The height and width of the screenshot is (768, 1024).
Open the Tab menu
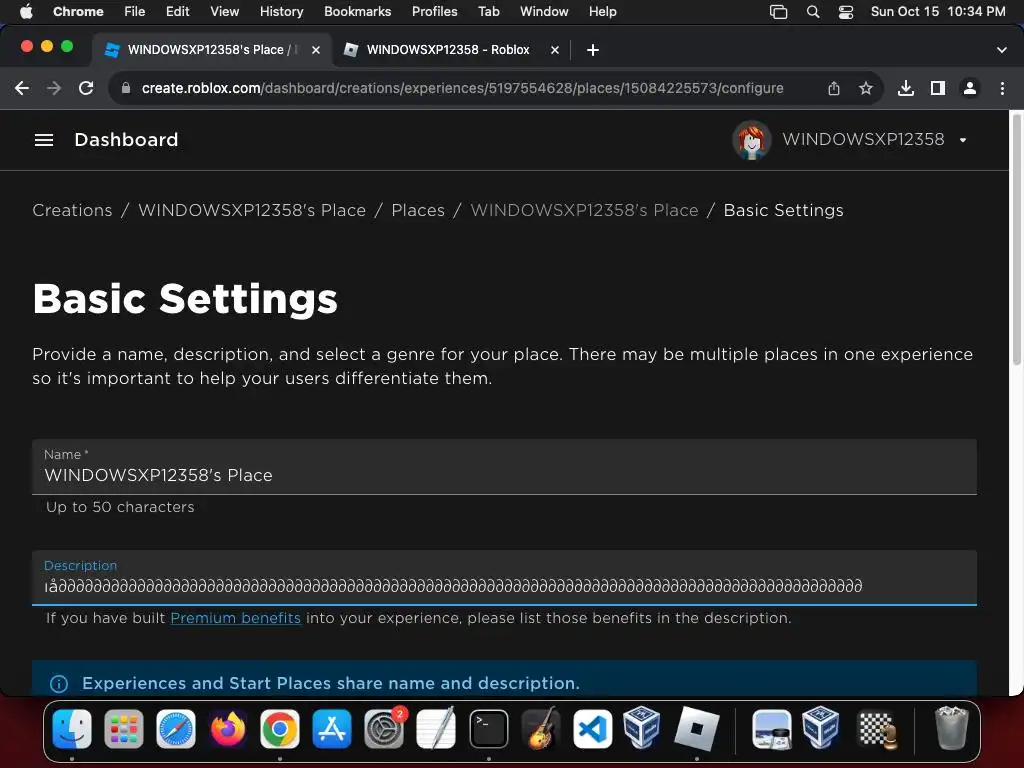point(488,12)
